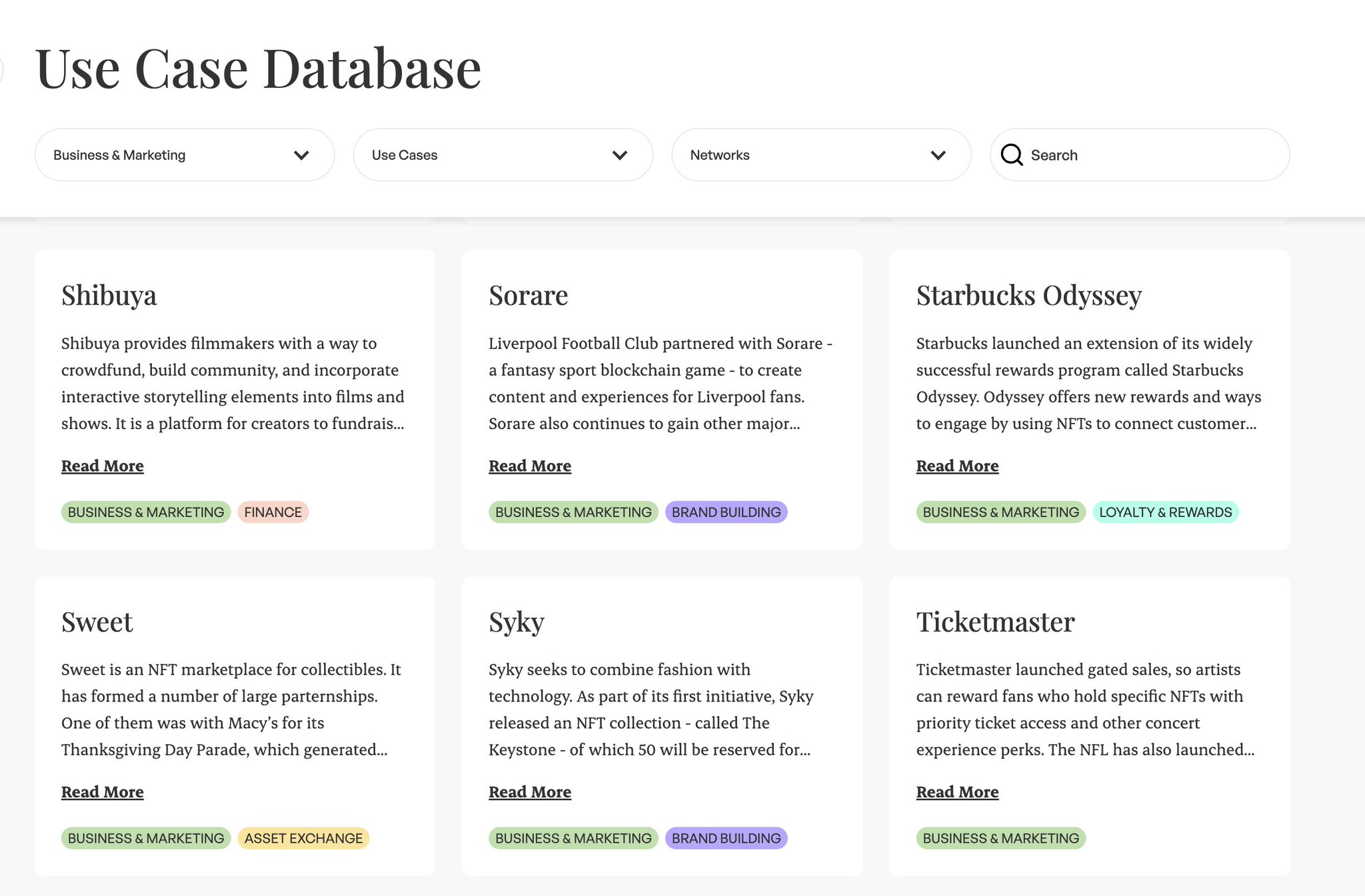Click the Use Case Database heading
The height and width of the screenshot is (896, 1365).
pyautogui.click(x=259, y=68)
